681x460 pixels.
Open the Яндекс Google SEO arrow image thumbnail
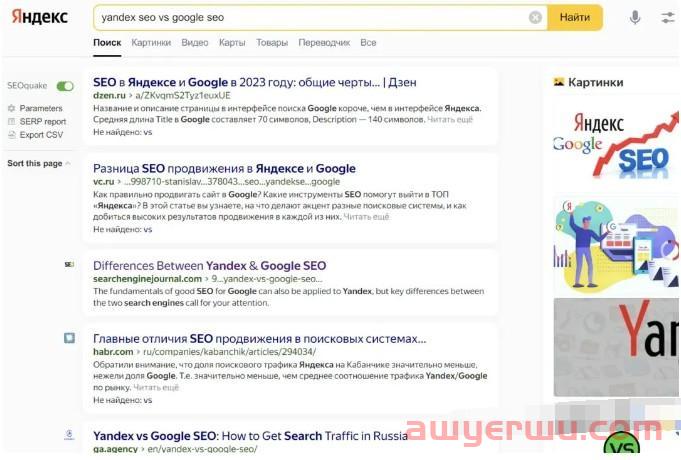[x=616, y=146]
